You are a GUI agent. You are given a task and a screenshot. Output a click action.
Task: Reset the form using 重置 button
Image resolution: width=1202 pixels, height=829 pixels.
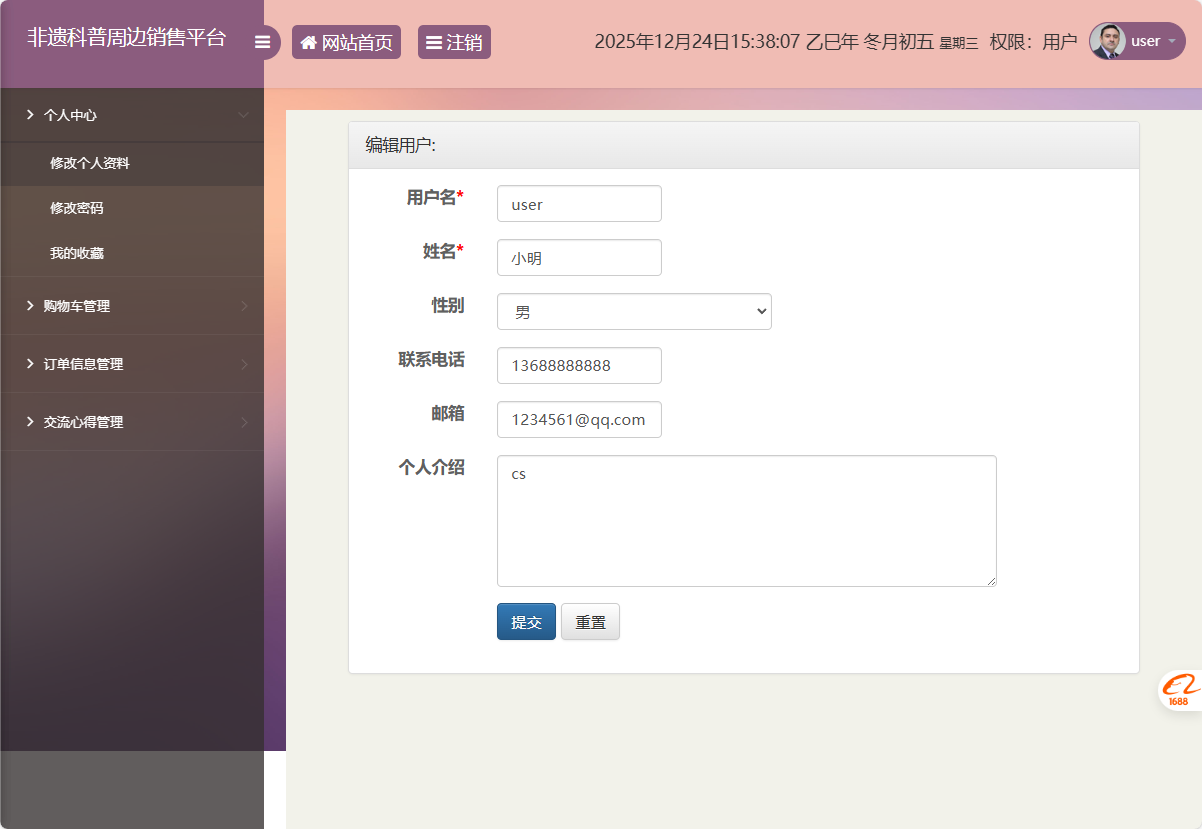click(x=590, y=621)
